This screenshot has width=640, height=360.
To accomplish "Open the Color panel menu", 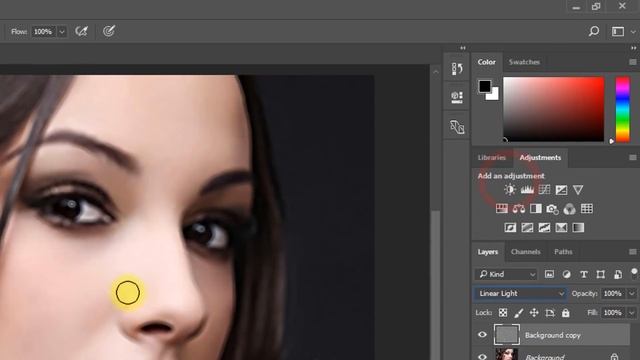I will (x=633, y=62).
